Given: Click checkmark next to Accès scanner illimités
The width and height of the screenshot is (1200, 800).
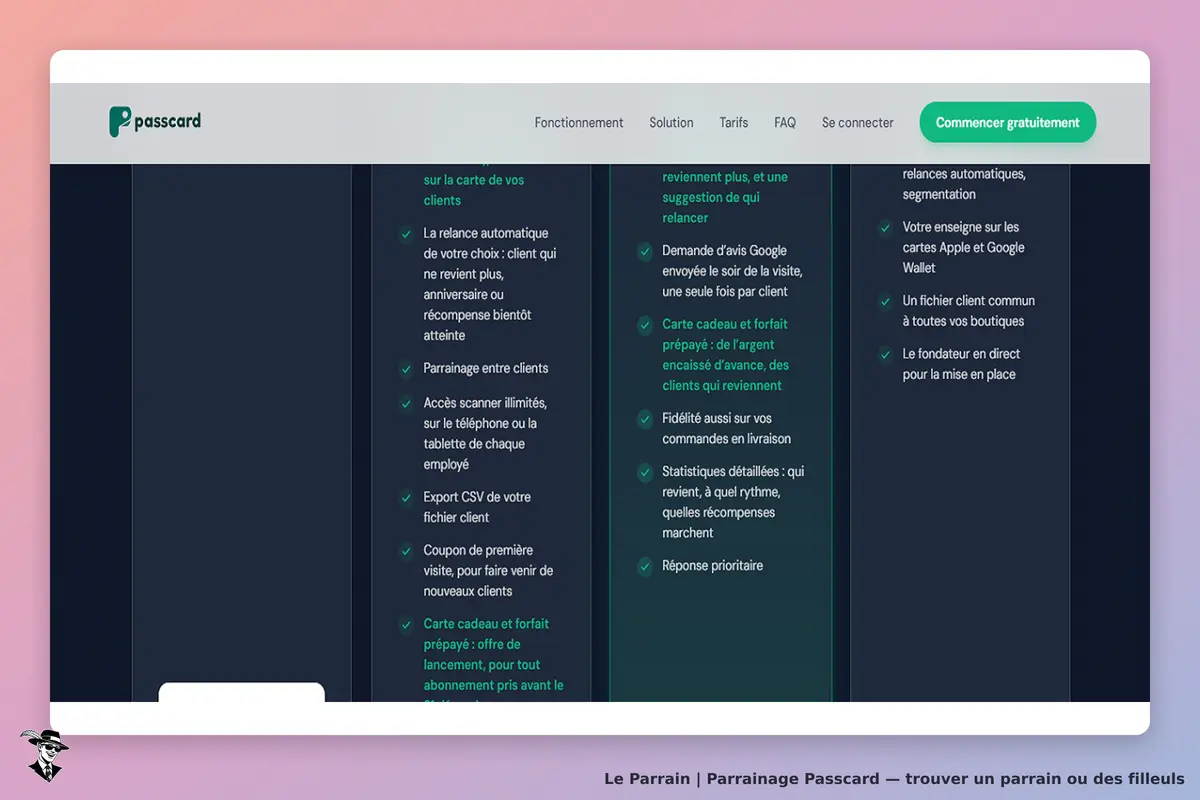Looking at the screenshot, I should [x=406, y=404].
